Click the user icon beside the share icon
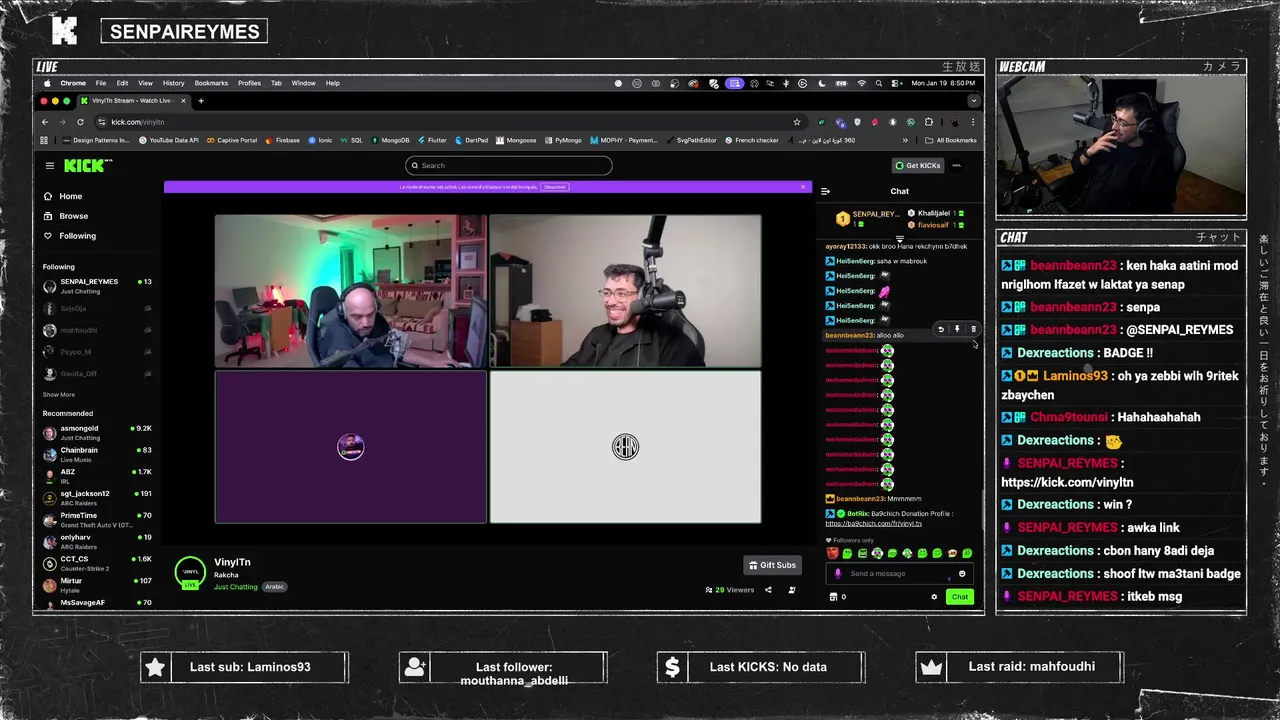Viewport: 1280px width, 720px height. pyautogui.click(x=791, y=590)
